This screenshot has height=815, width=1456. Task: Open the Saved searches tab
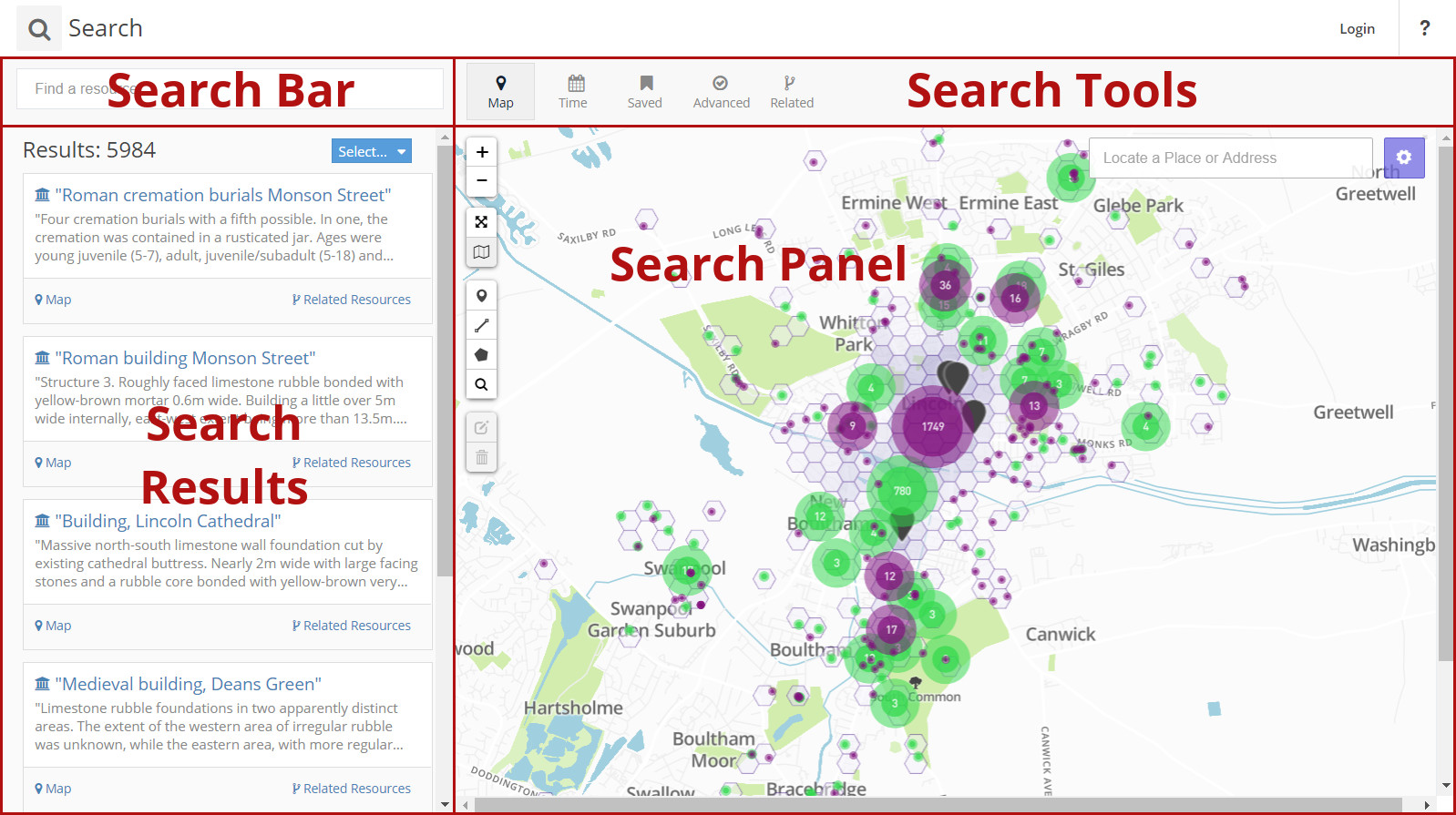[x=645, y=92]
